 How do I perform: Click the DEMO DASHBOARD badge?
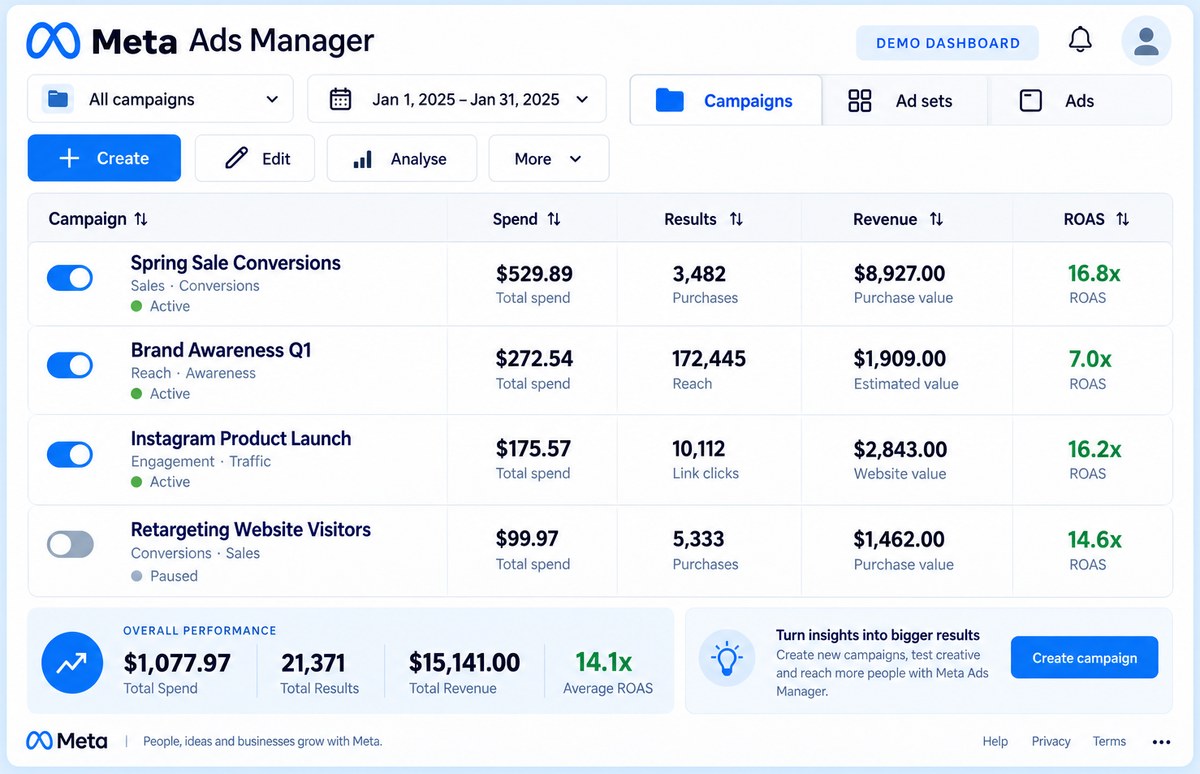coord(948,43)
